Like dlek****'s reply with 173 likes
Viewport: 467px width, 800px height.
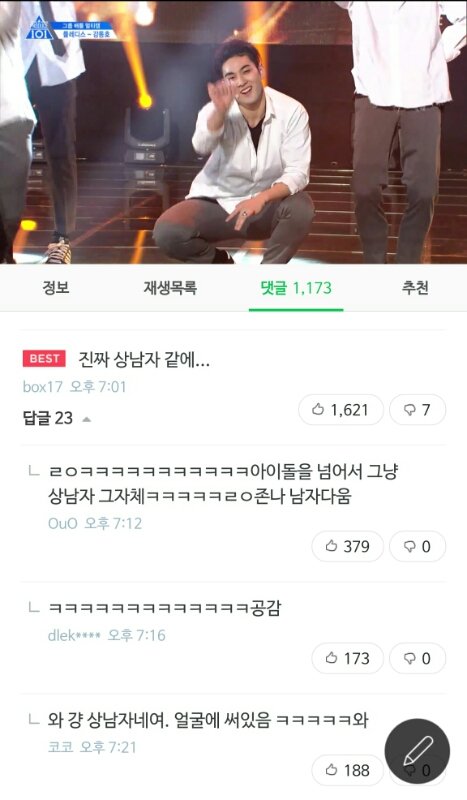347,658
